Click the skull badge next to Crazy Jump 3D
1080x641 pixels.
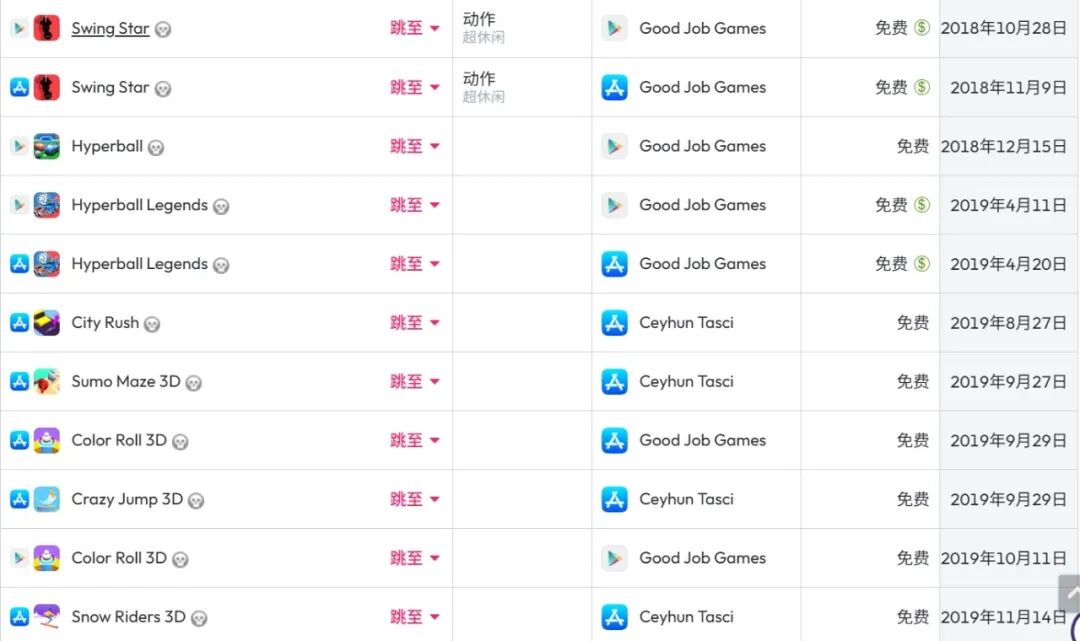click(x=196, y=501)
